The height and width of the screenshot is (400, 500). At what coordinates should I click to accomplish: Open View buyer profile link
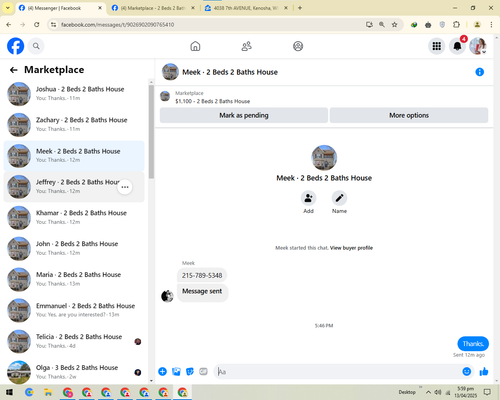click(x=351, y=248)
